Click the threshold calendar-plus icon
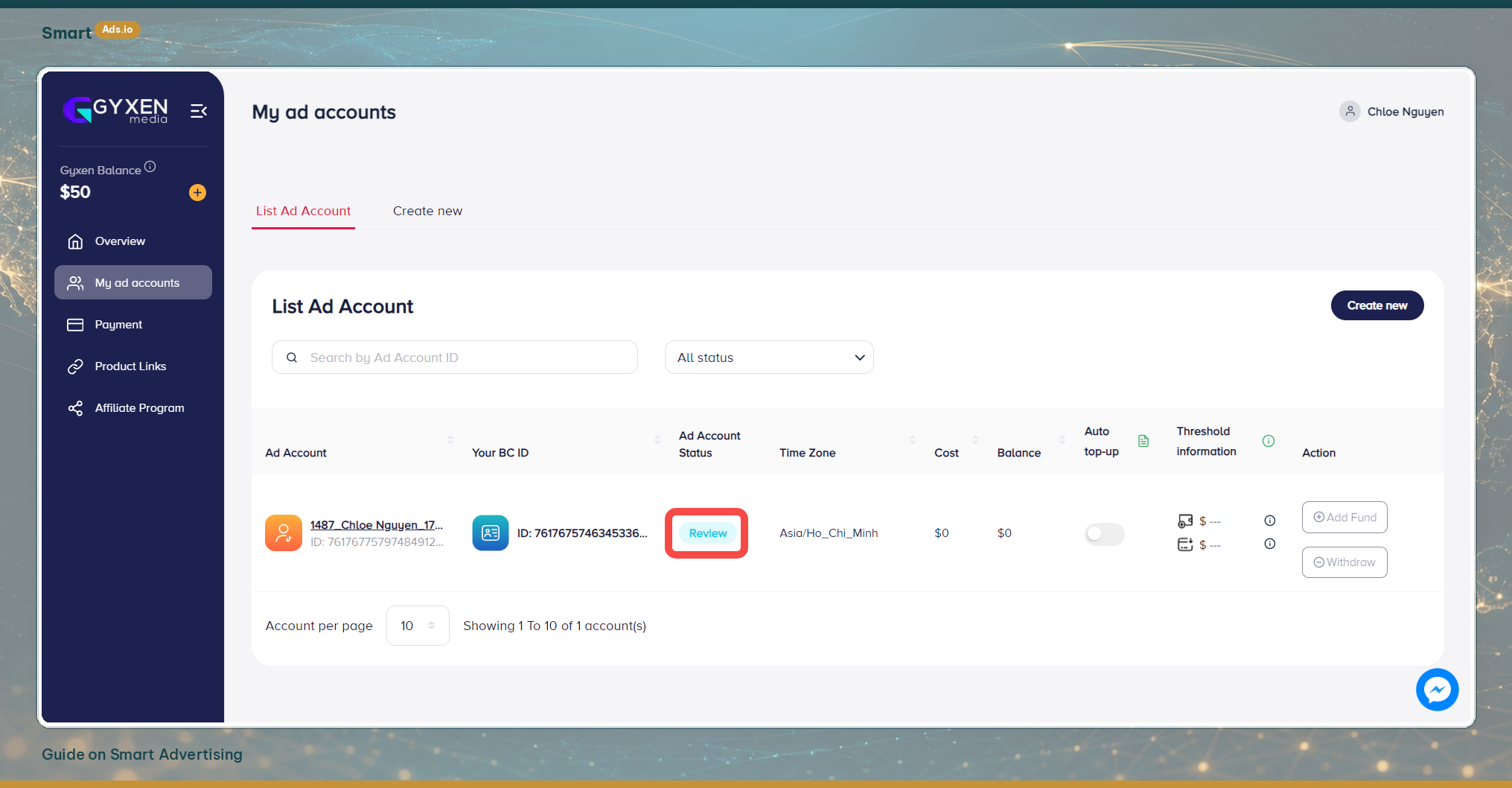 coord(1185,544)
